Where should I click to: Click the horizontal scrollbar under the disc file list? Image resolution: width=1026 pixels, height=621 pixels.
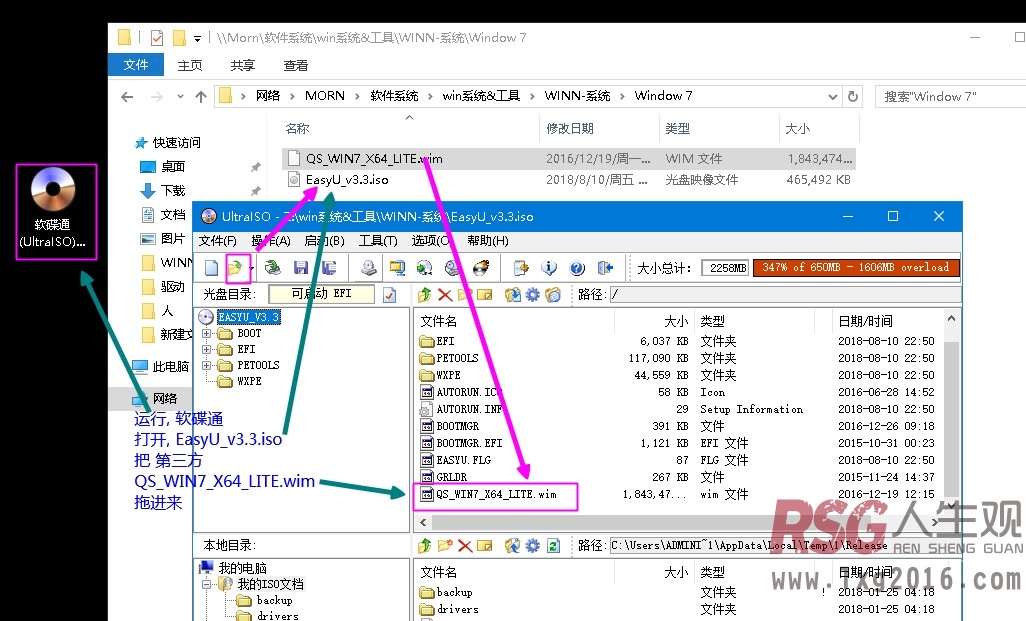coord(681,522)
